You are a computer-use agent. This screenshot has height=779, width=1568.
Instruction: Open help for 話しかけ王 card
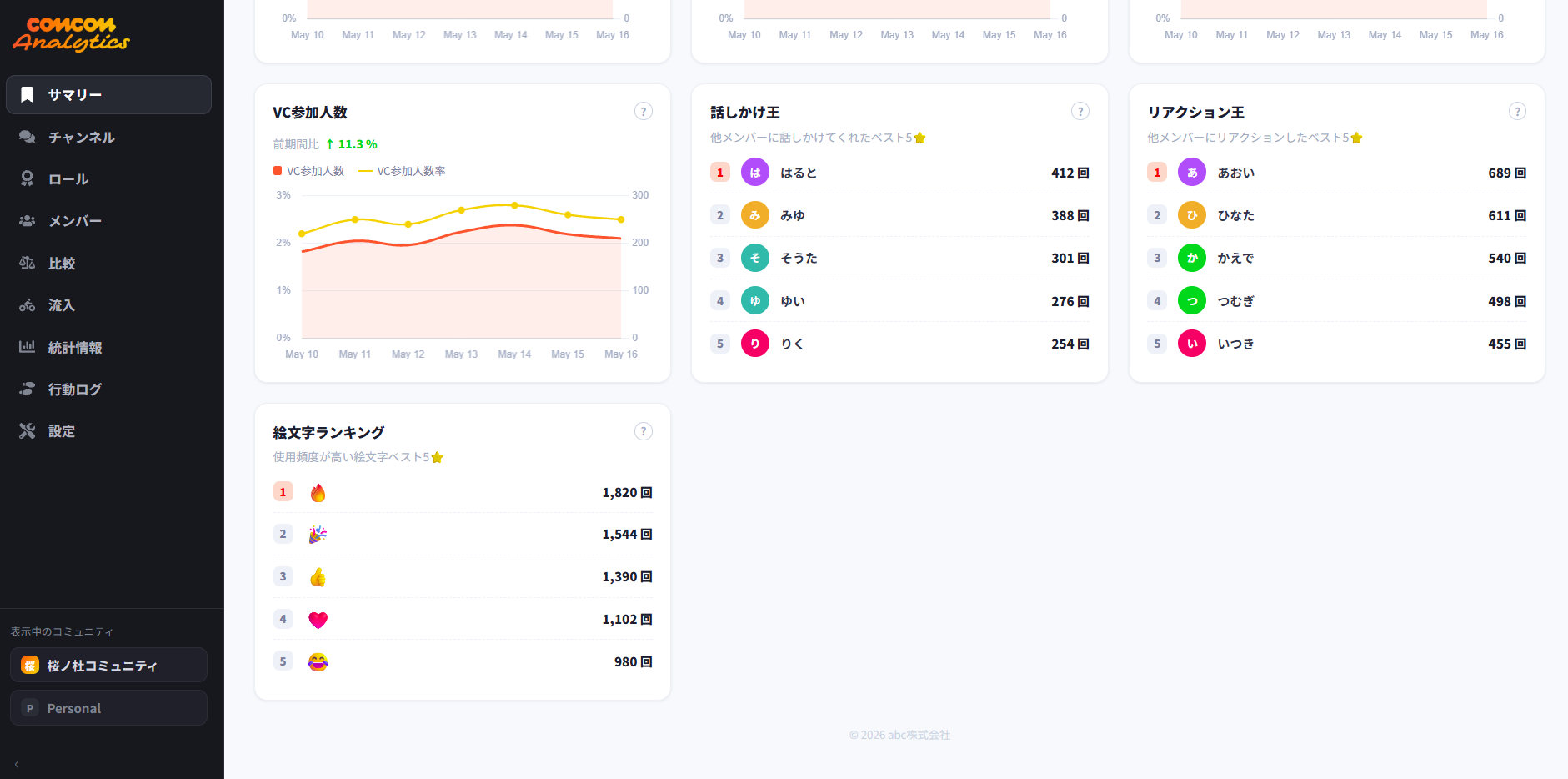pos(1080,111)
